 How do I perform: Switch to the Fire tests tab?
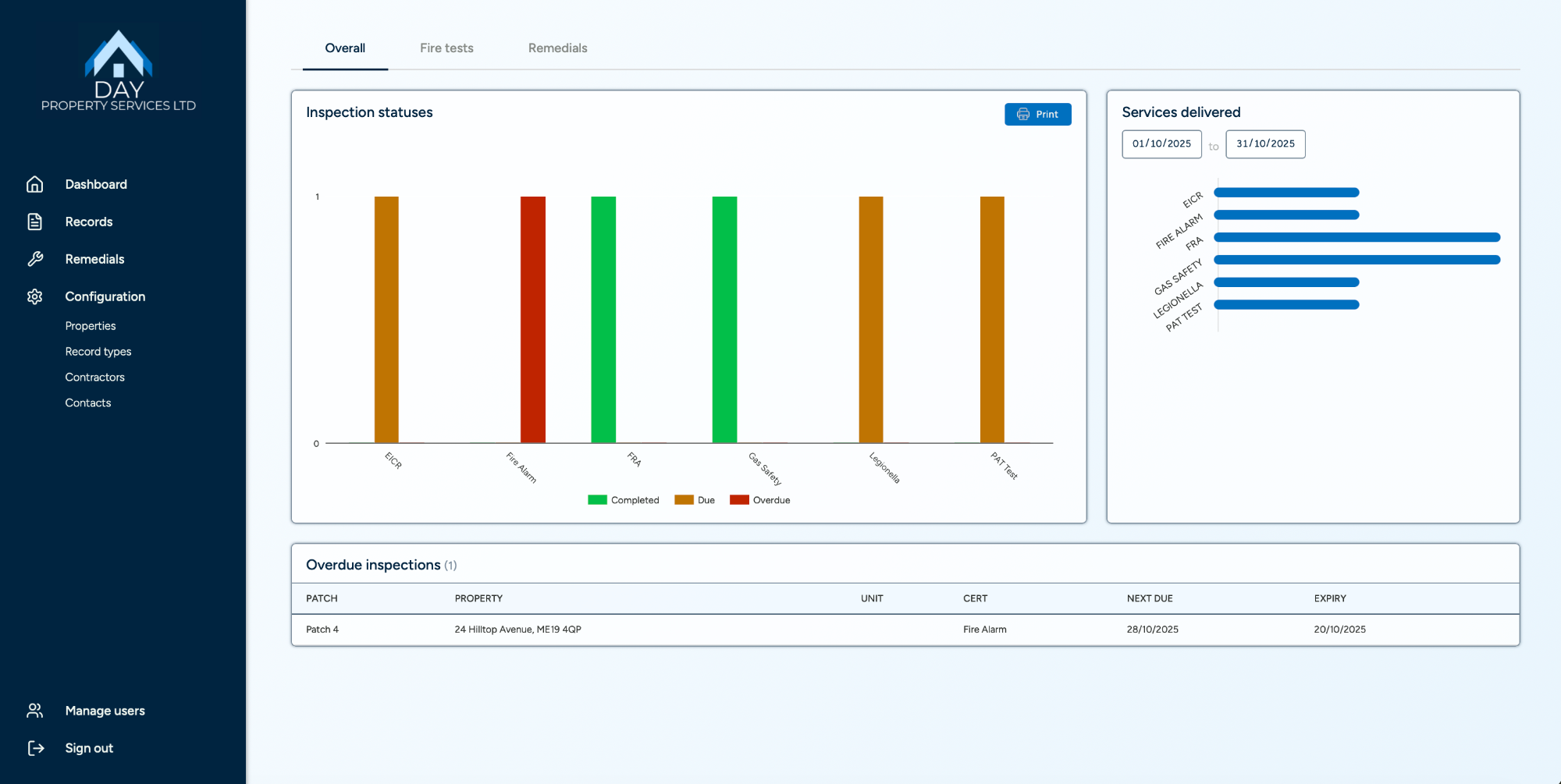pos(446,48)
